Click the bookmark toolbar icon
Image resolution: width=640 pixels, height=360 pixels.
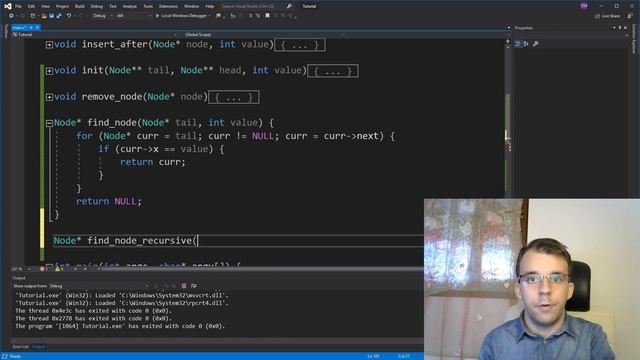pos(267,16)
